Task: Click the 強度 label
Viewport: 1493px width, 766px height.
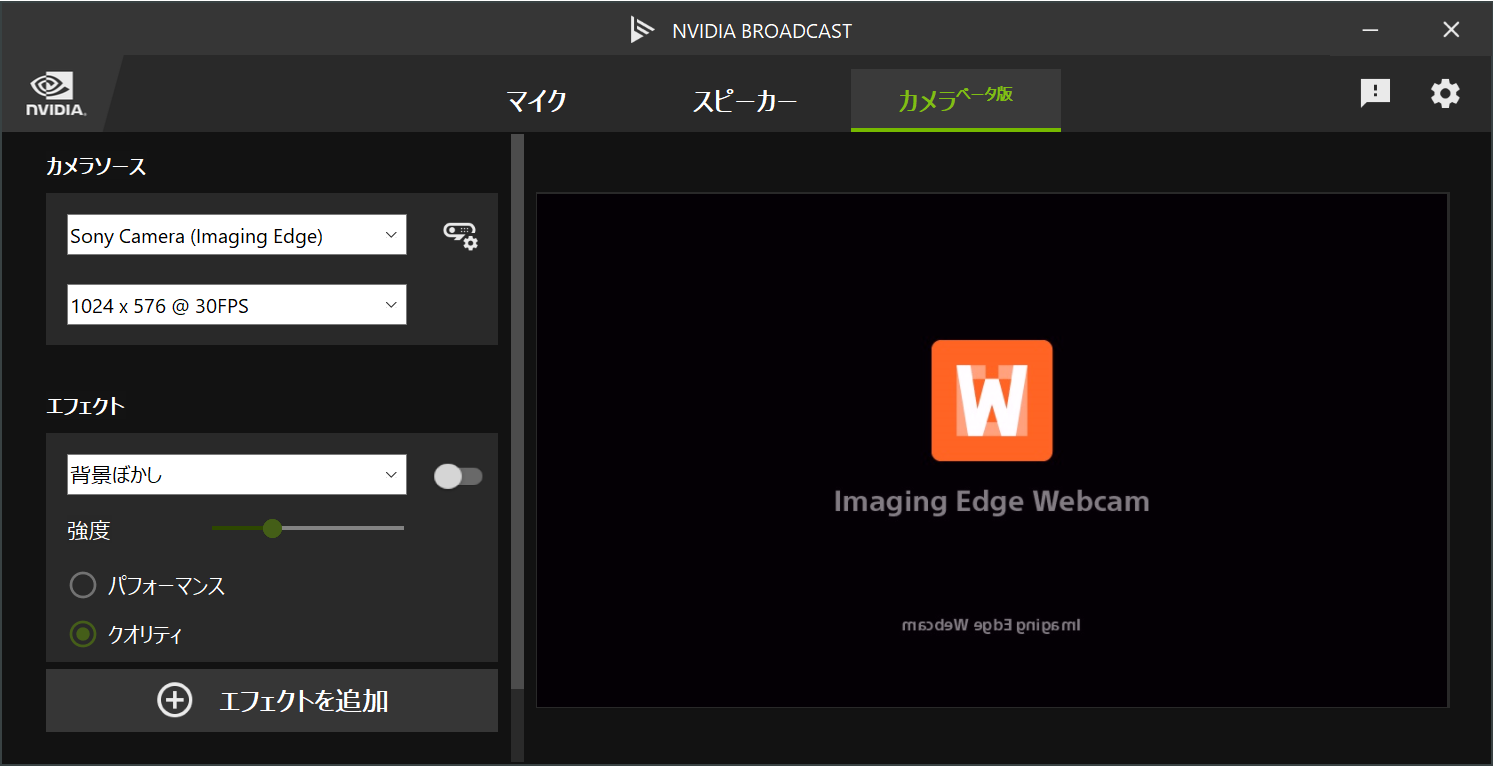Action: (x=89, y=530)
